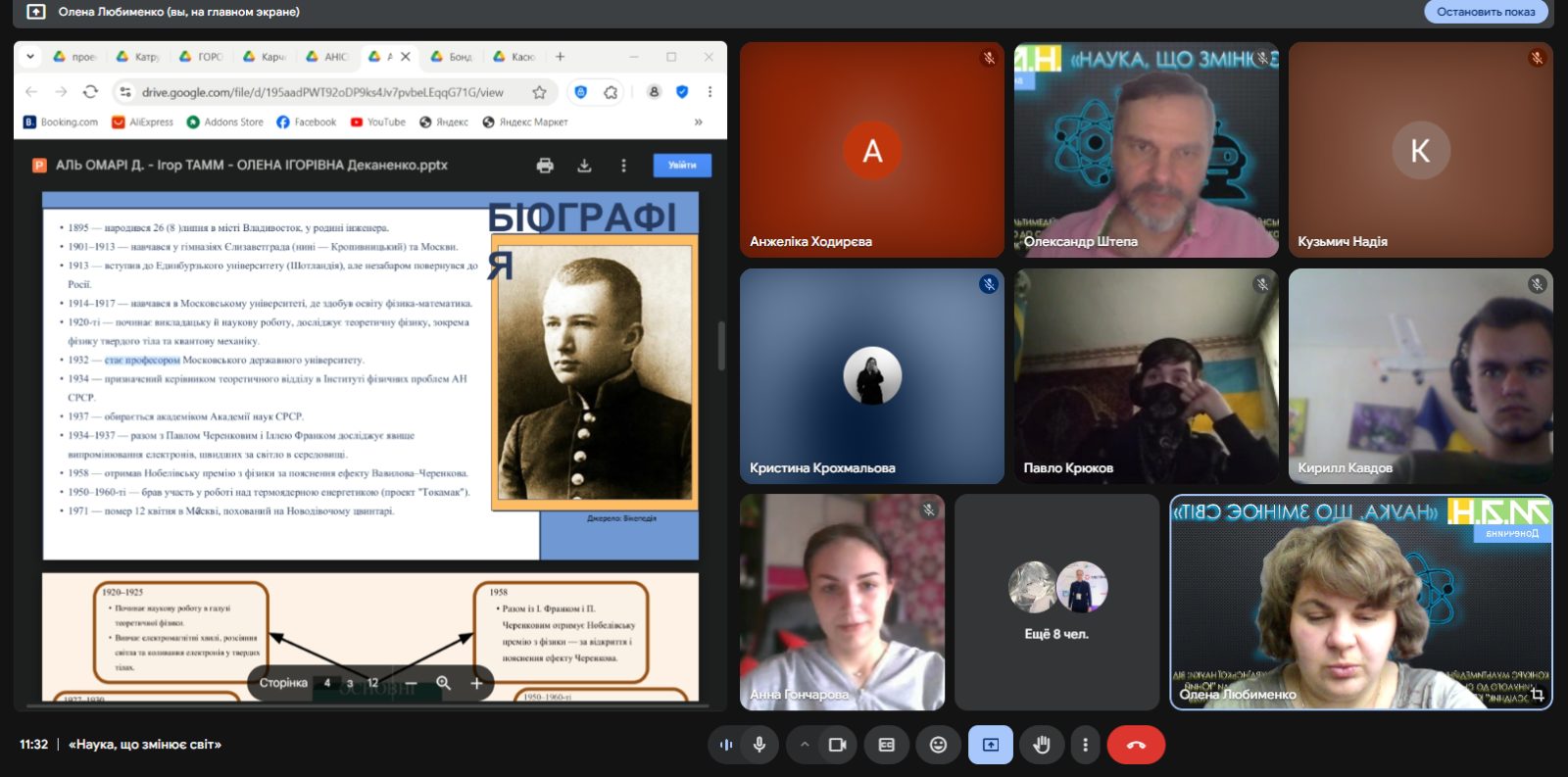Download the pptx file

click(584, 166)
